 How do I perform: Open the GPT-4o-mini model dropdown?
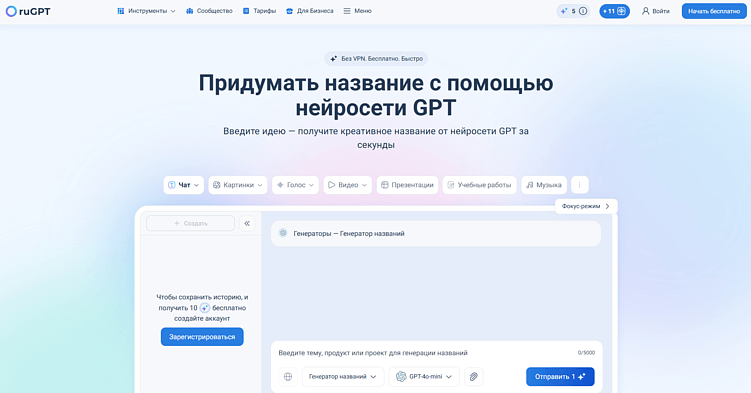coord(424,377)
